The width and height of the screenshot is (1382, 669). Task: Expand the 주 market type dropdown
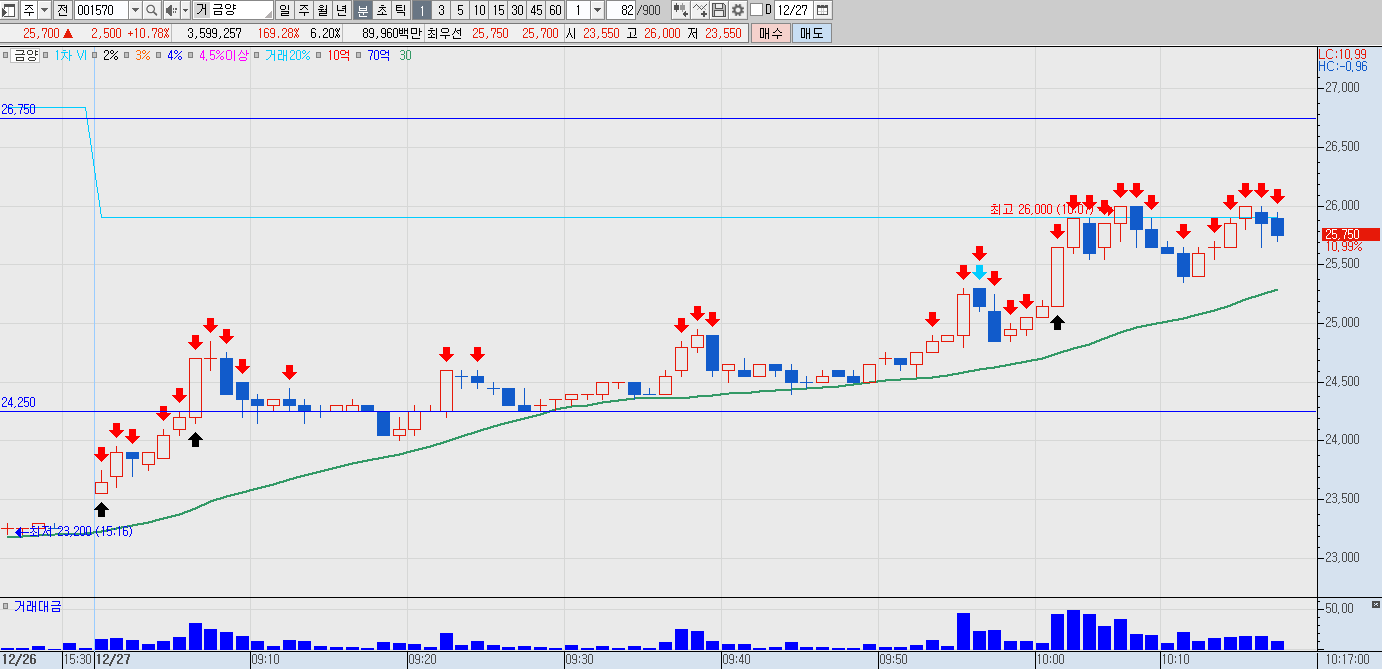click(44, 11)
